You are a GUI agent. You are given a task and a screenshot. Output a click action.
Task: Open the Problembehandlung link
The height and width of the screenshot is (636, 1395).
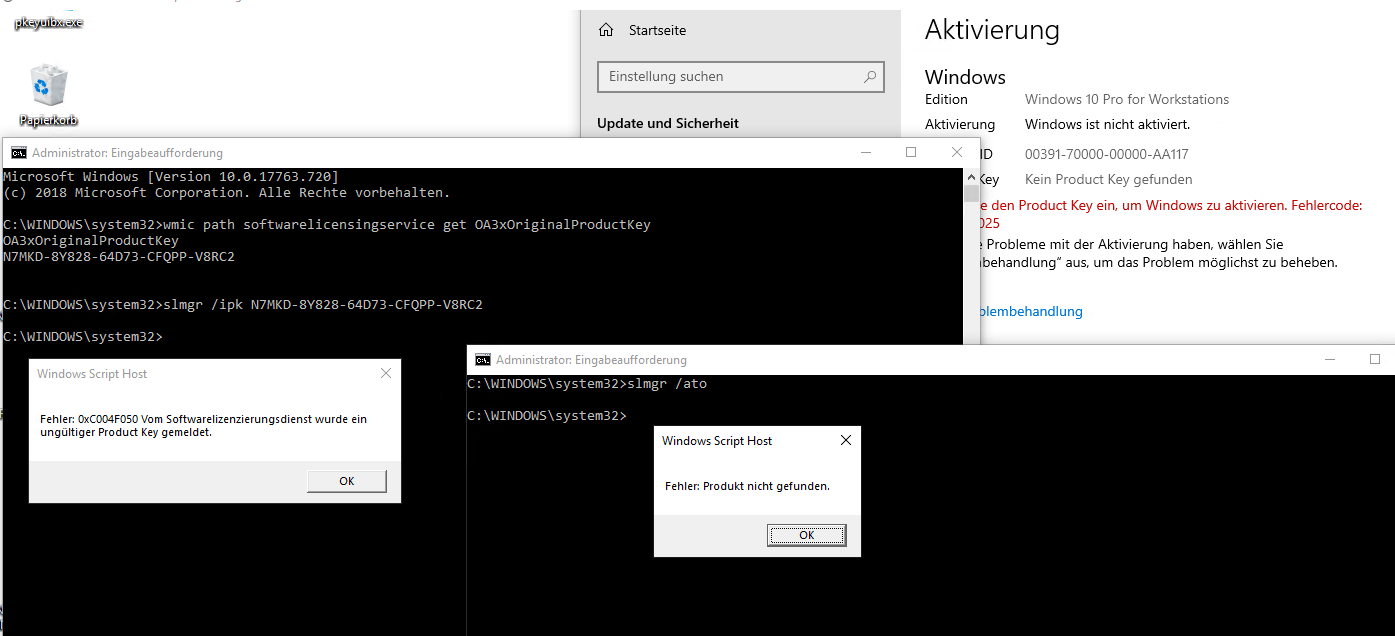tap(1032, 311)
